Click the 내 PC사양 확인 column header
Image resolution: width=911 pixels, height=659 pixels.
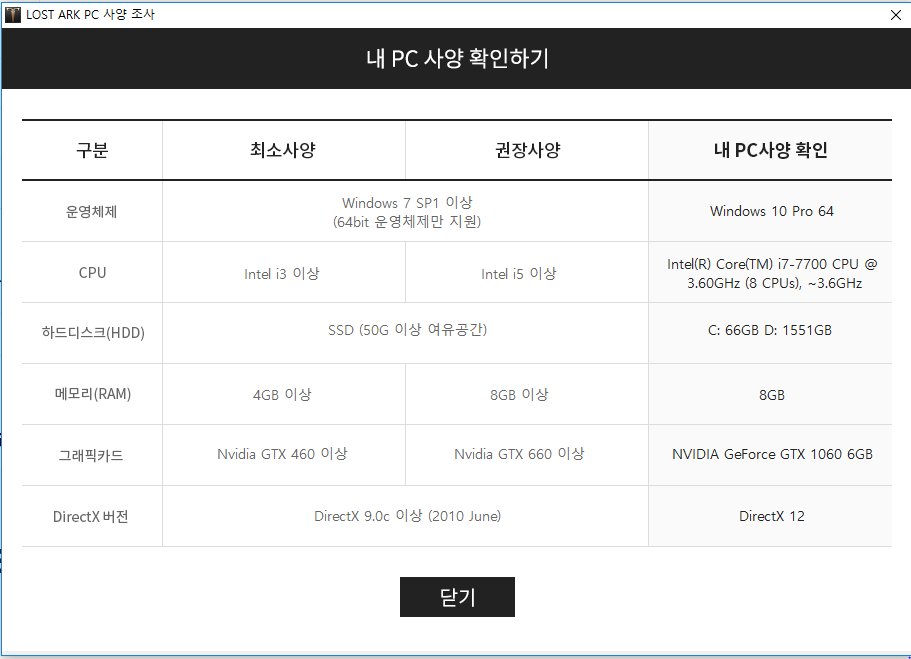click(x=770, y=151)
